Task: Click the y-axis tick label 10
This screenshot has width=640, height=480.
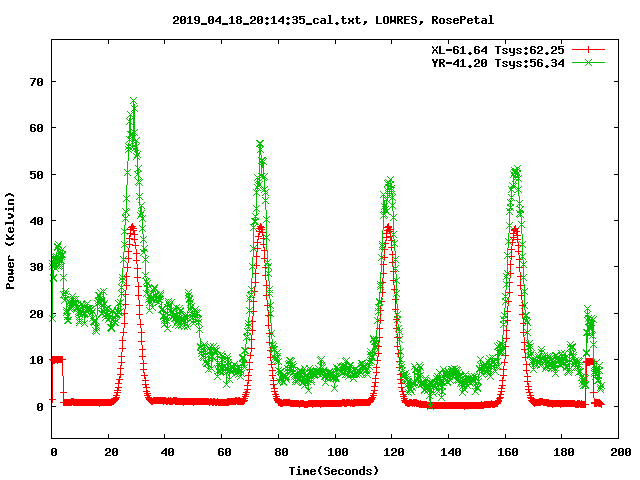Action: (x=36, y=360)
